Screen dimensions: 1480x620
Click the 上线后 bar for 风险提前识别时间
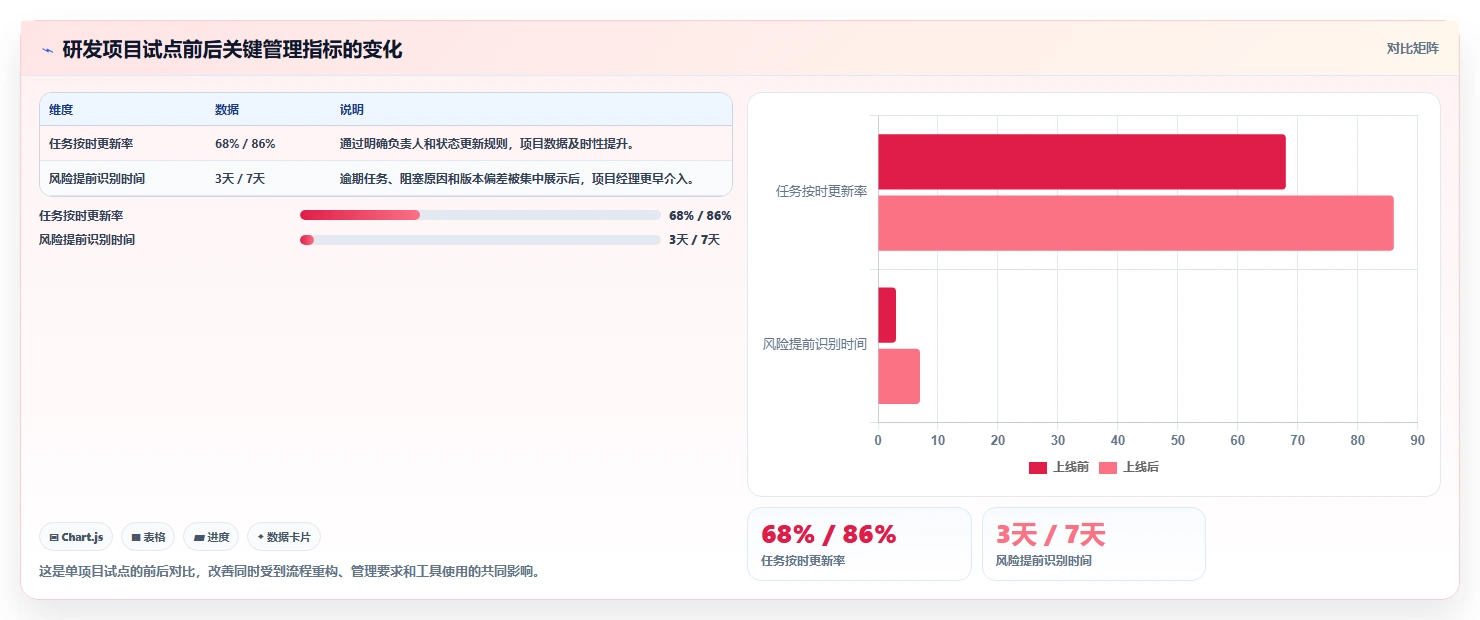pyautogui.click(x=899, y=376)
